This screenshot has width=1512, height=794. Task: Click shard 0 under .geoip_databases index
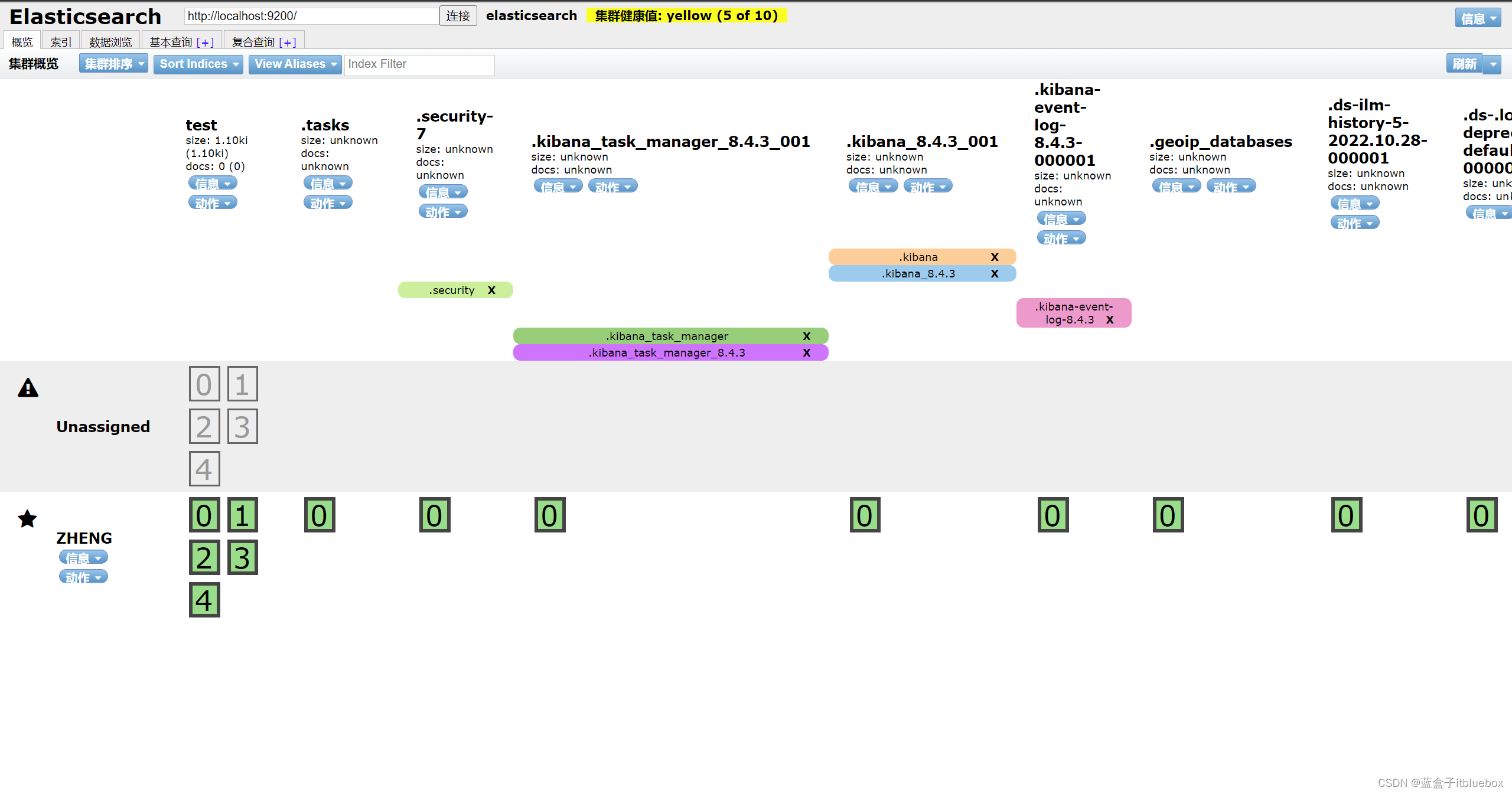tap(1168, 515)
